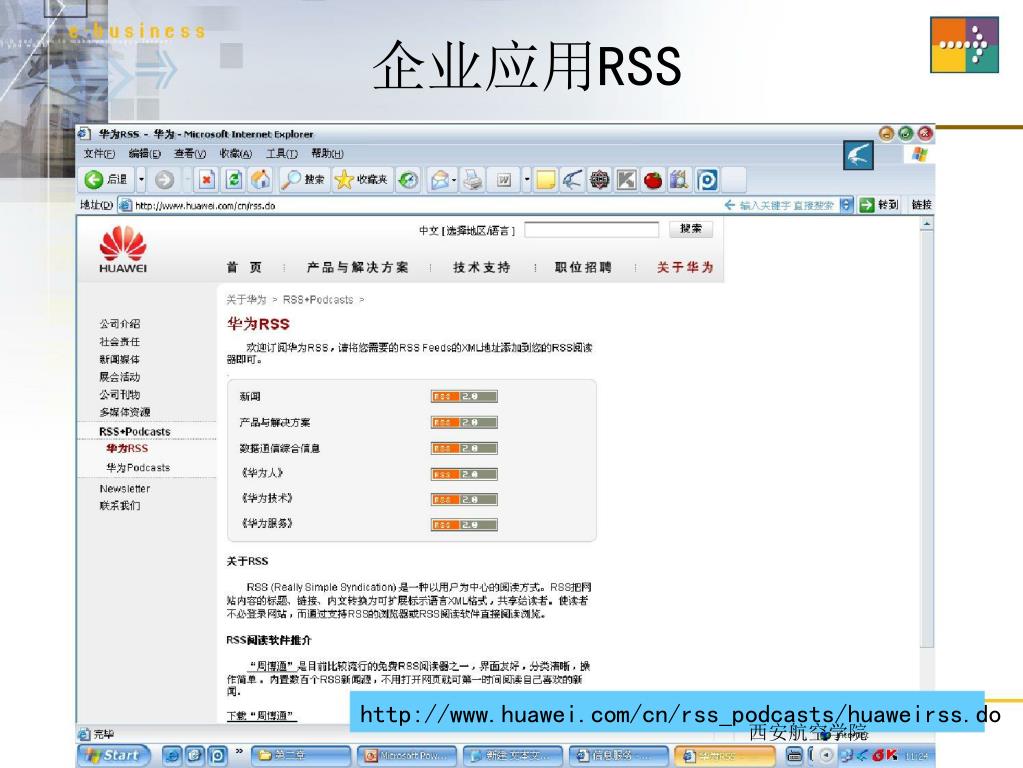Click the Edit with Word icon
This screenshot has height=768, width=1023.
coord(504,179)
